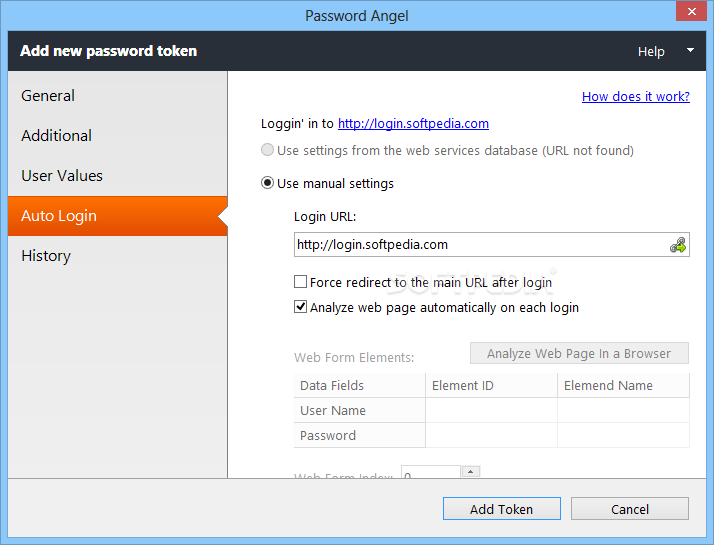This screenshot has height=545, width=714.
Task: Click the 'Elemend Name' column header
Action: point(623,386)
